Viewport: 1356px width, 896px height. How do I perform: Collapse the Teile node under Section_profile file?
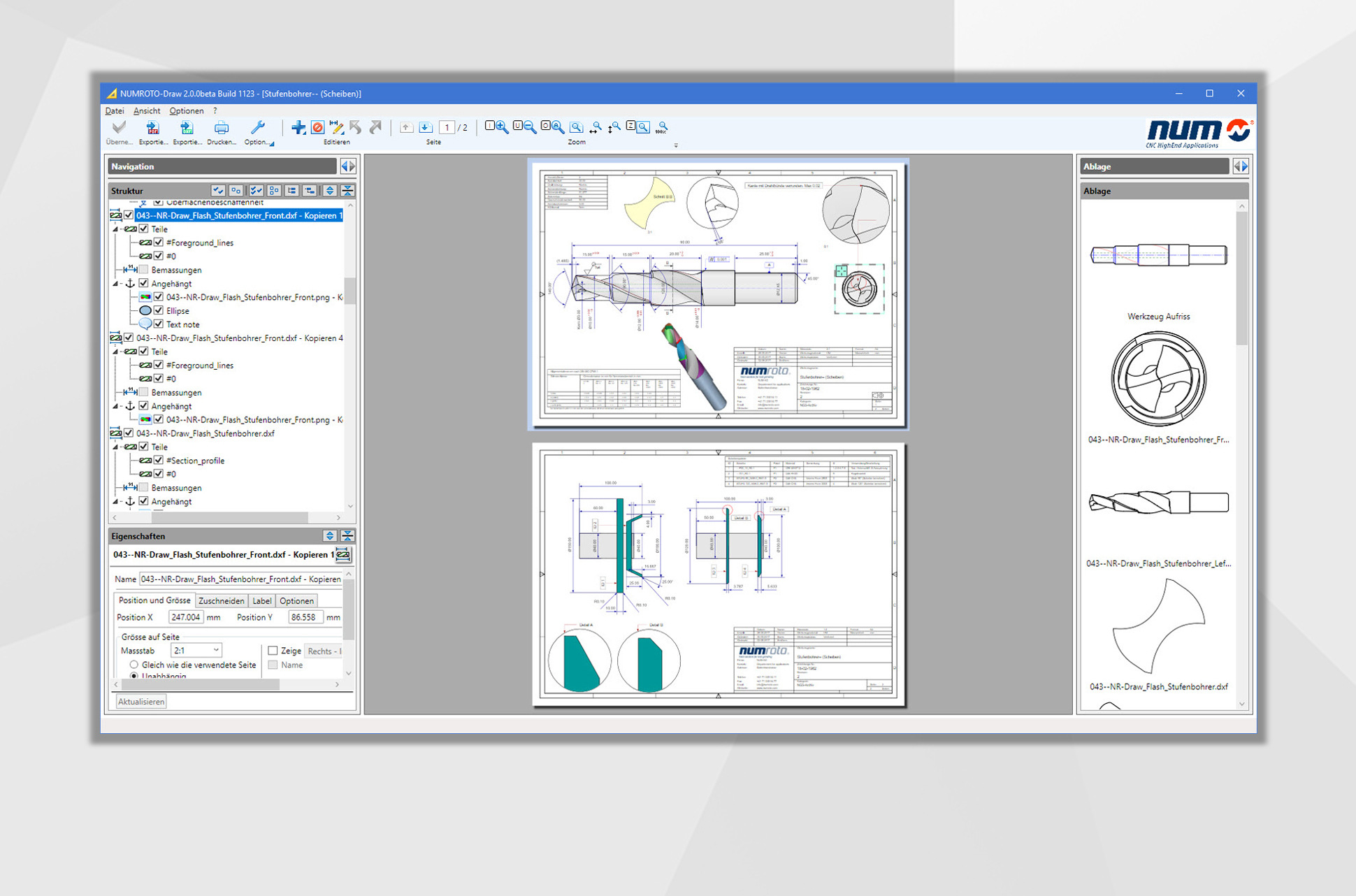[116, 447]
